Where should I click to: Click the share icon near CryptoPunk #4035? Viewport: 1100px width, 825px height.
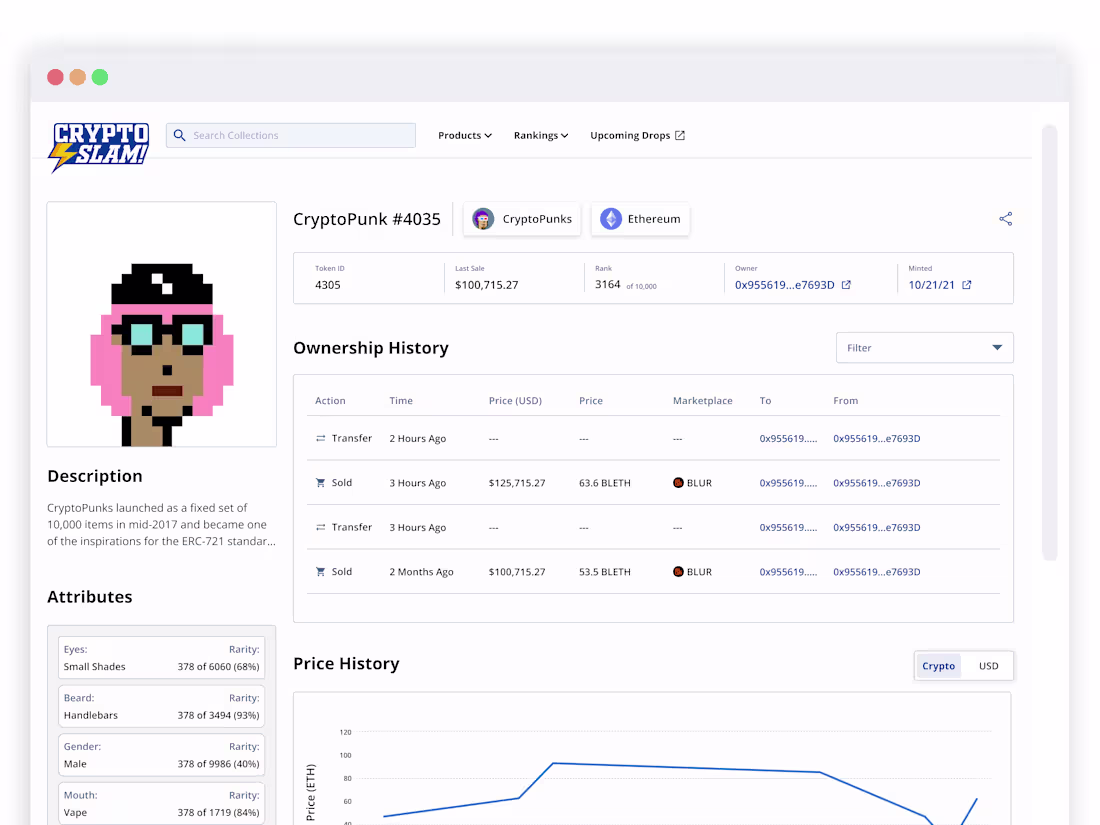coord(1005,218)
